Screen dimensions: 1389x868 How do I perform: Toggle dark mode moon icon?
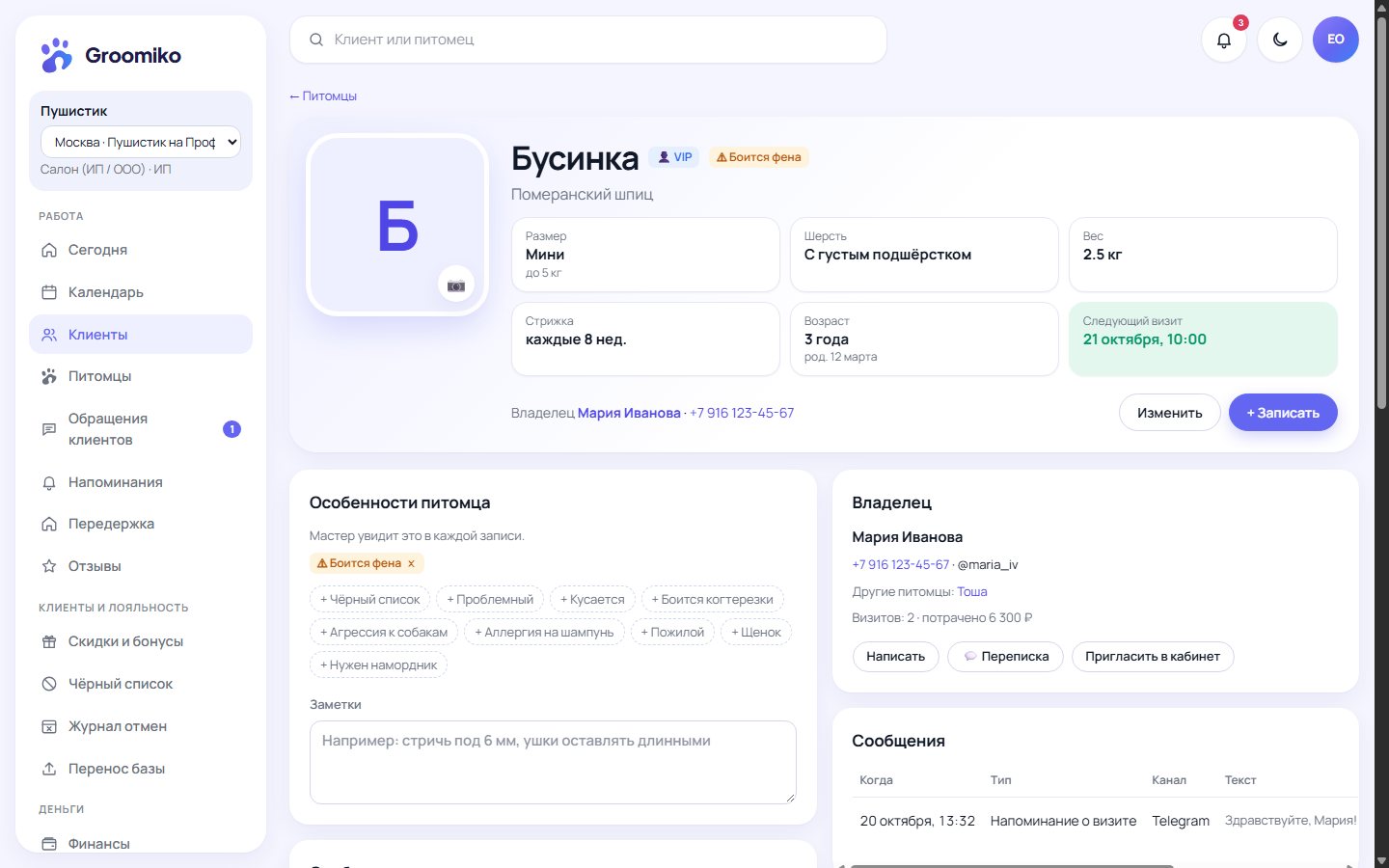coord(1280,40)
